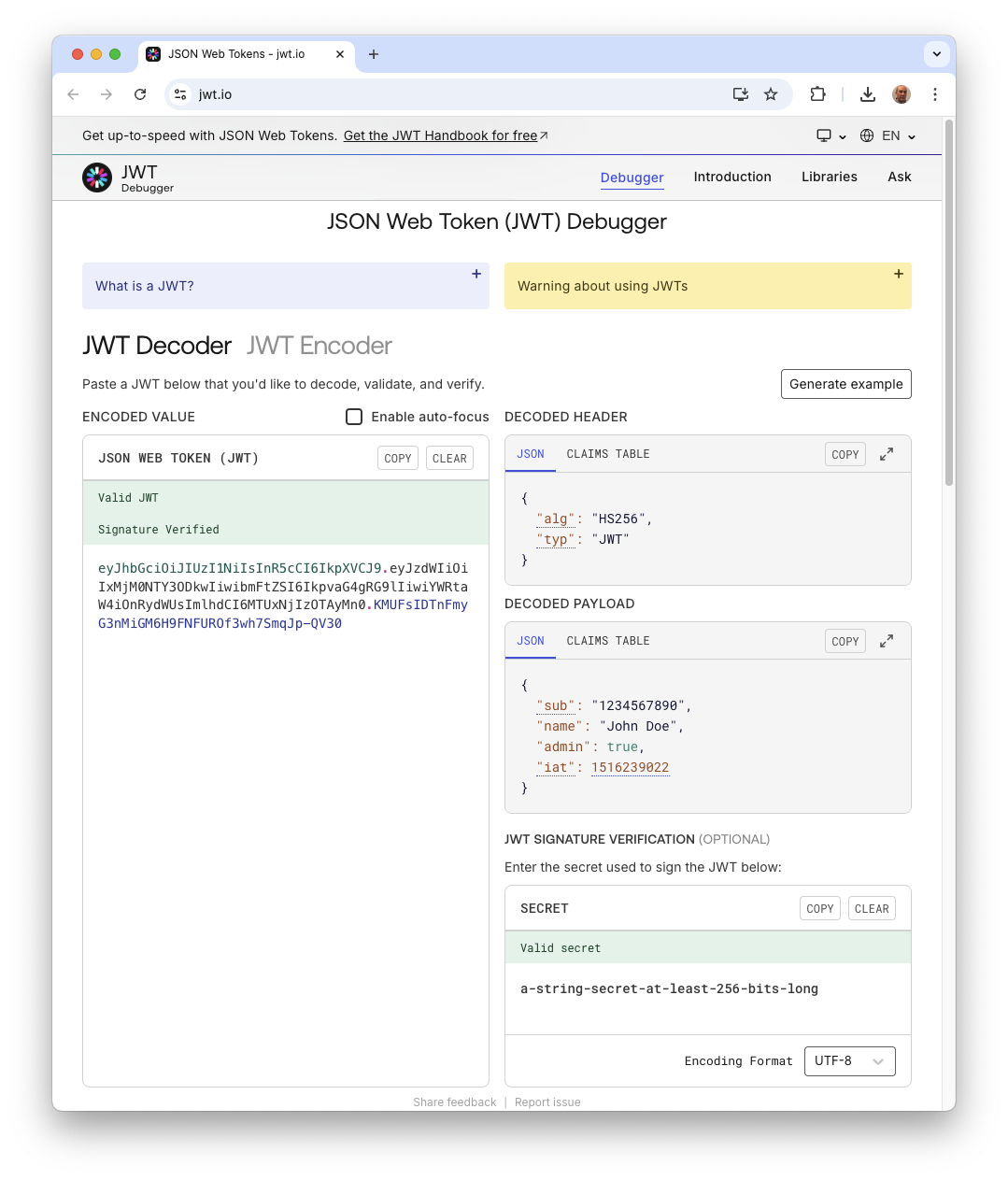This screenshot has width=1008, height=1180.
Task: Select JSON tab in Decoded Header
Action: point(531,454)
